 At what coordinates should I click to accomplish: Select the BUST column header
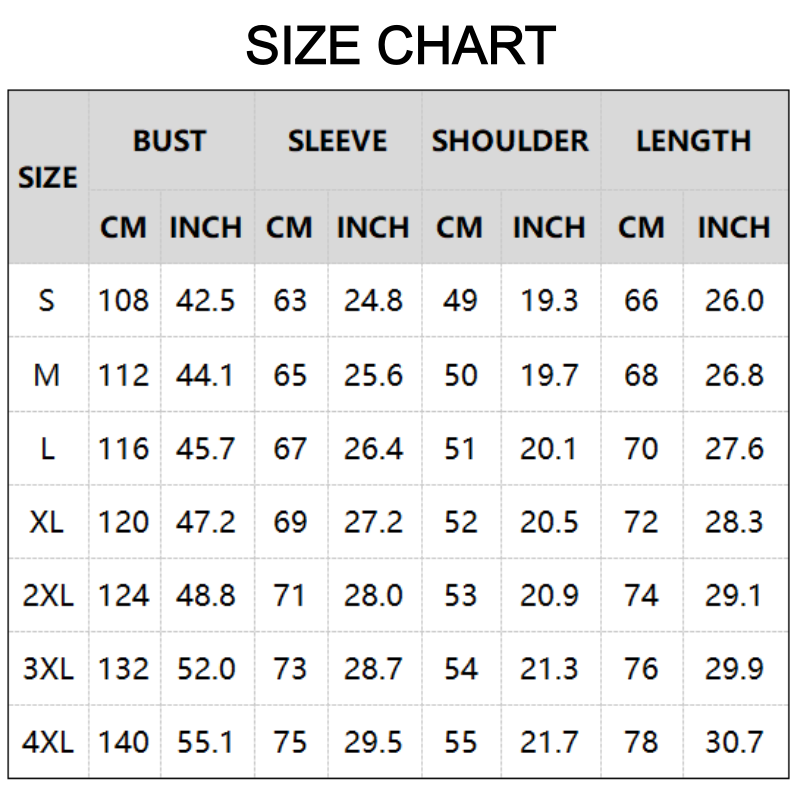(170, 141)
